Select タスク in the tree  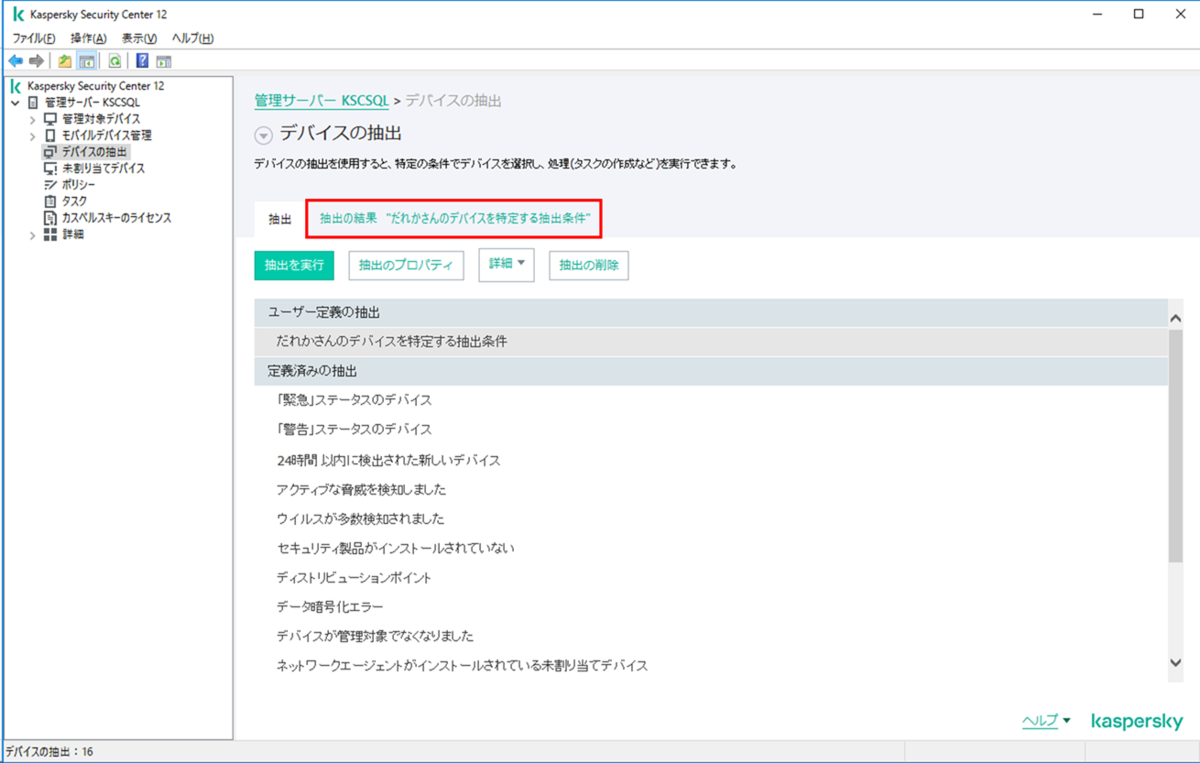click(x=74, y=201)
